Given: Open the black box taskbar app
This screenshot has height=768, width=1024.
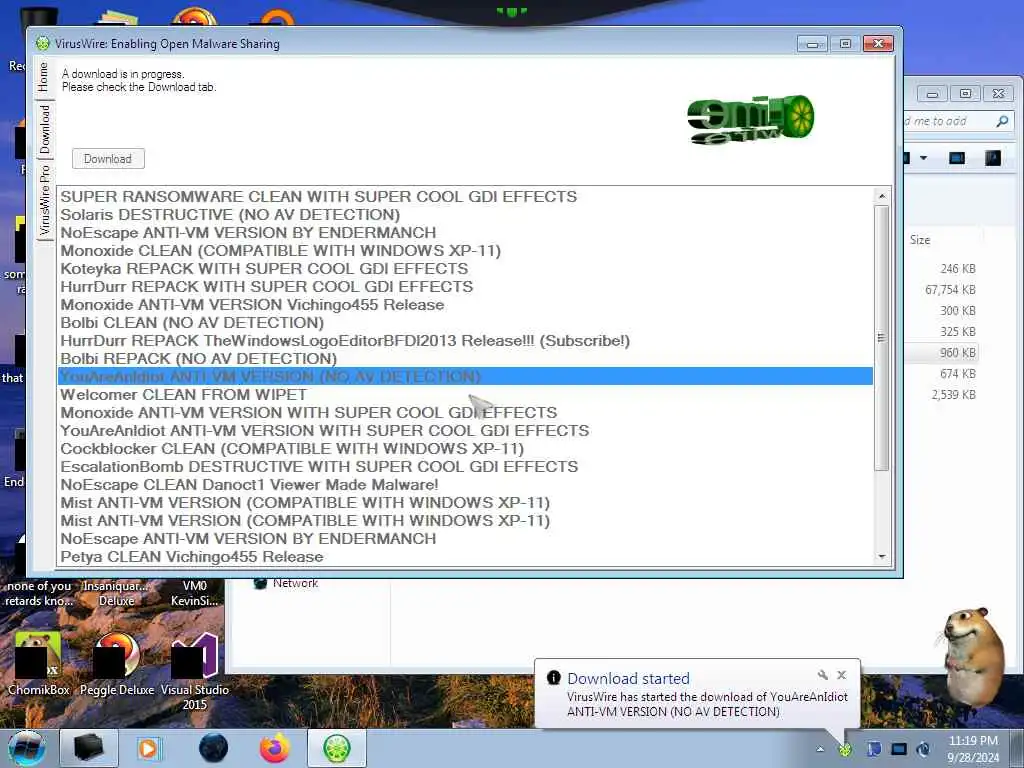Looking at the screenshot, I should click(x=89, y=748).
